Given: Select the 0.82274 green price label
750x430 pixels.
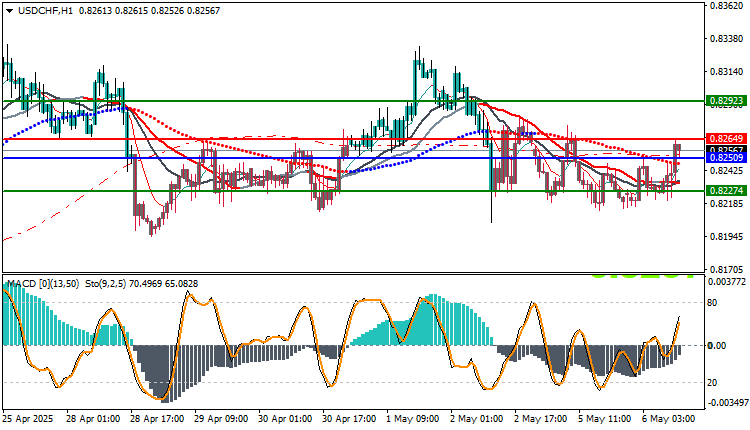Looking at the screenshot, I should click(x=726, y=190).
